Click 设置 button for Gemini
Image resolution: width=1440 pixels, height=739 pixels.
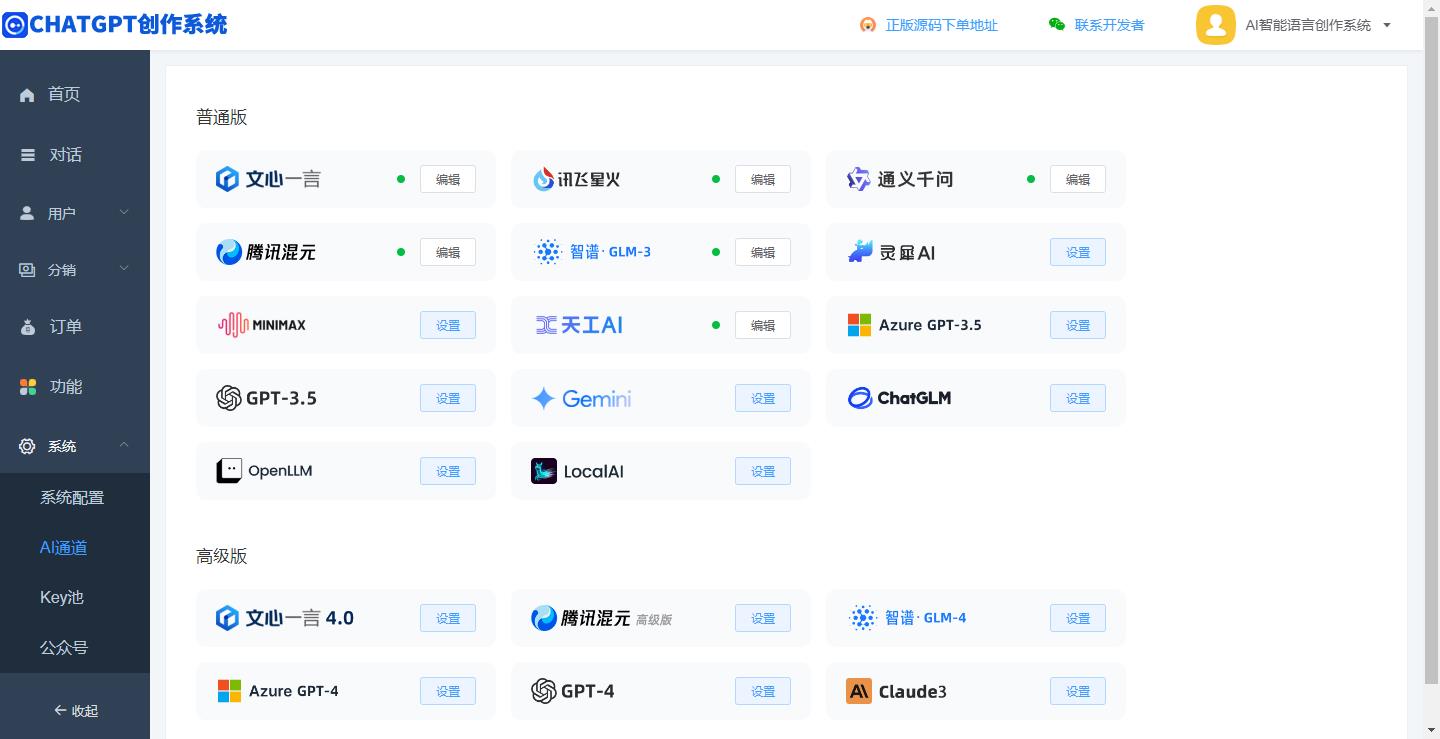(x=763, y=398)
